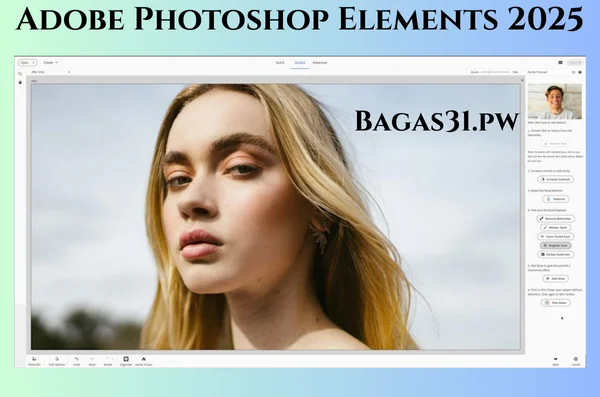The image size is (600, 397).
Task: Click the Perfect Portrait preview thumbnail
Action: coord(555,101)
